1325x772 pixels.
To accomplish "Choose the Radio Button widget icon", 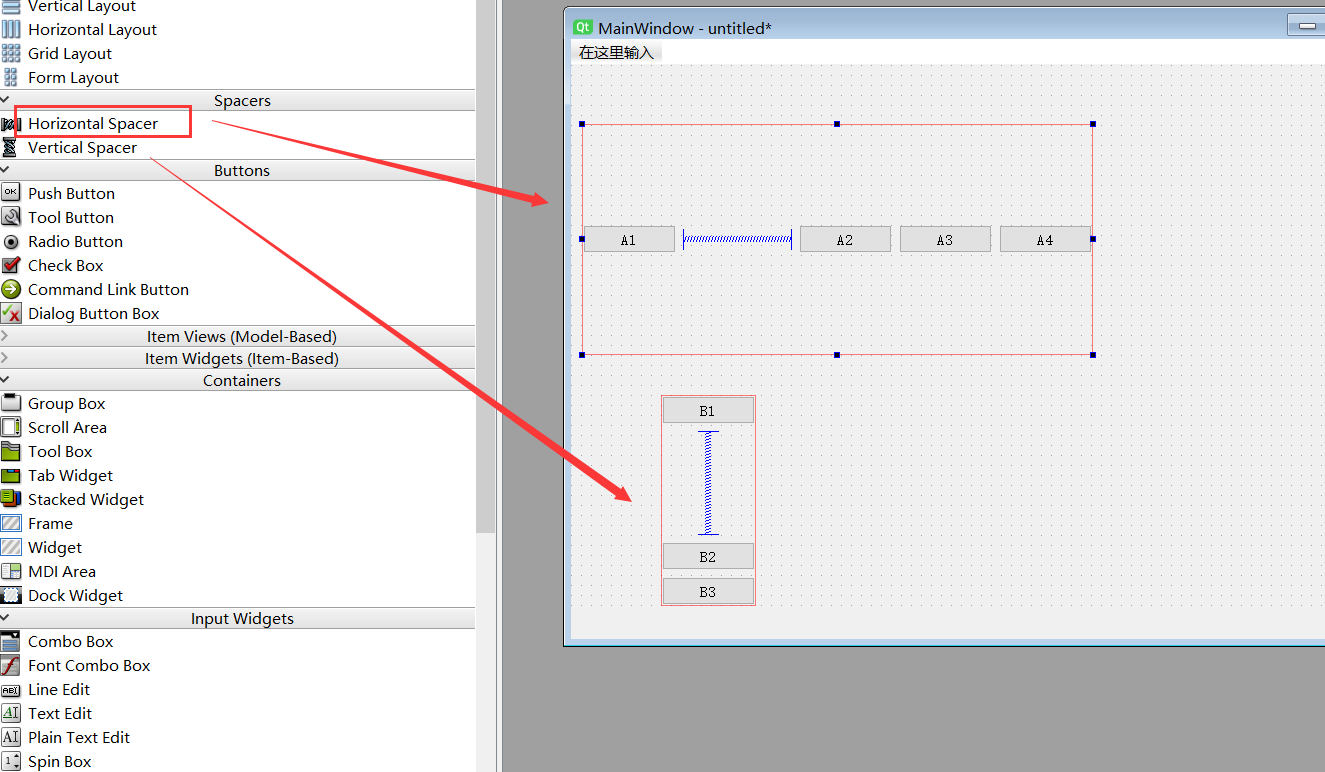I will 10,241.
